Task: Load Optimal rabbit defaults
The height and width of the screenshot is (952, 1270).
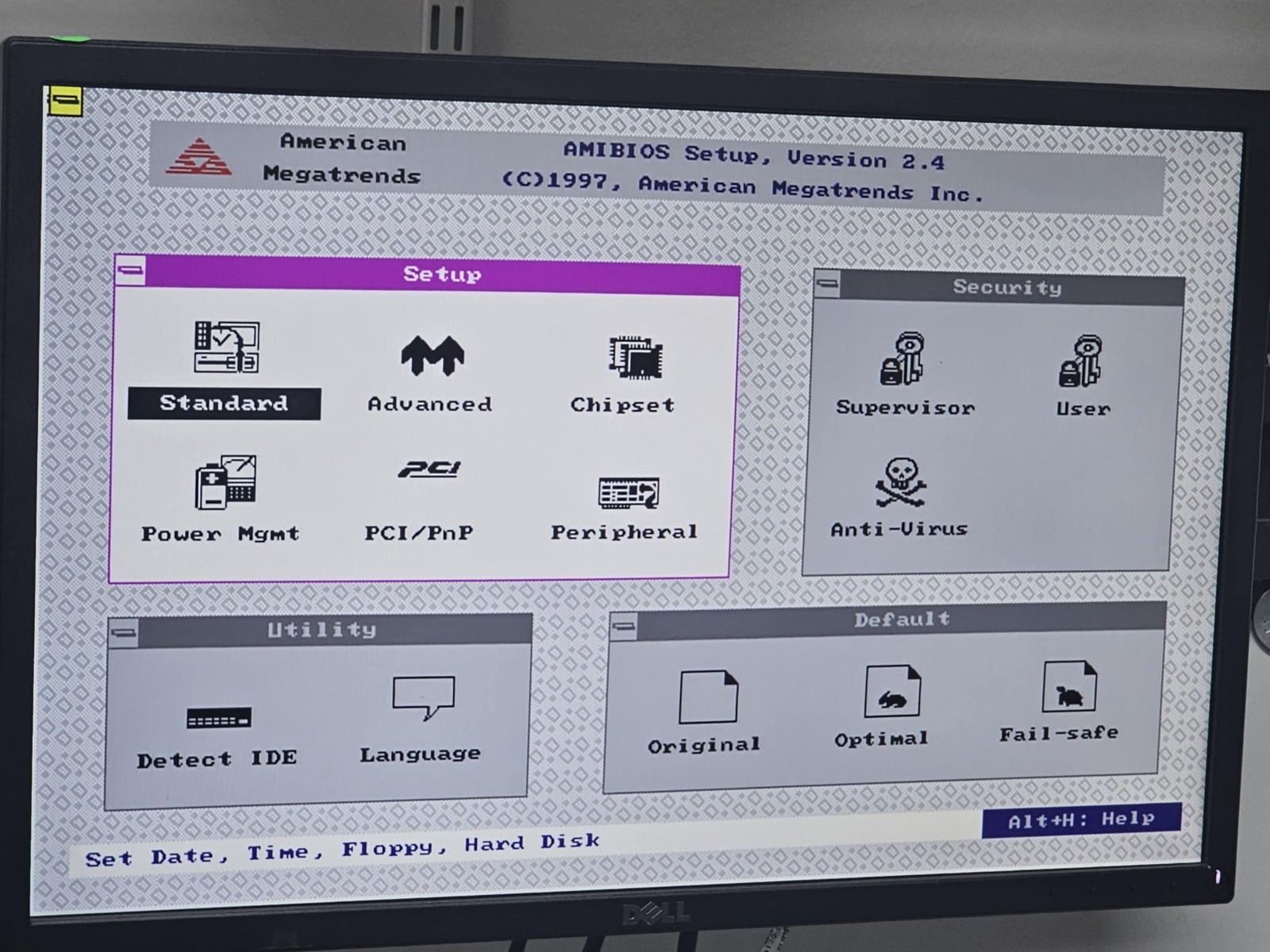Action: (x=892, y=691)
